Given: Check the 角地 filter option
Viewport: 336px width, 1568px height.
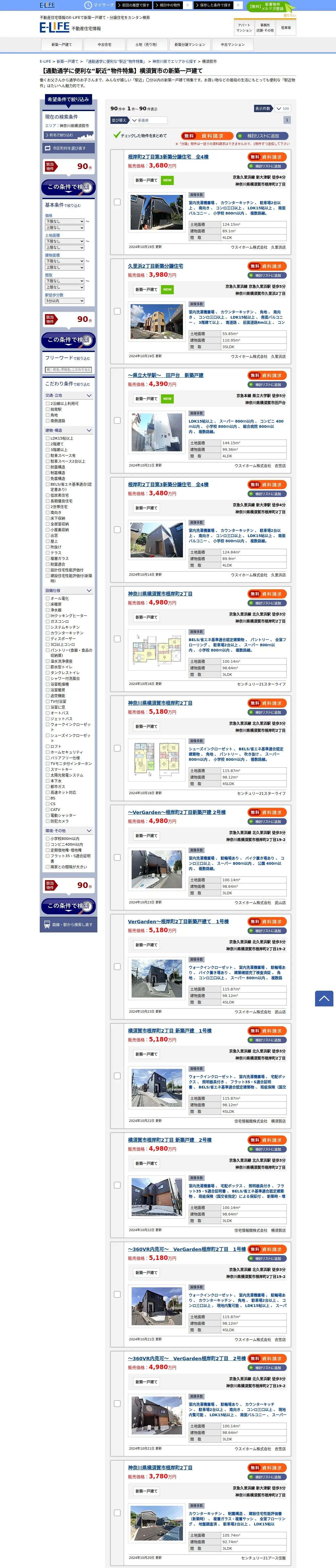Looking at the screenshot, I should click(48, 415).
